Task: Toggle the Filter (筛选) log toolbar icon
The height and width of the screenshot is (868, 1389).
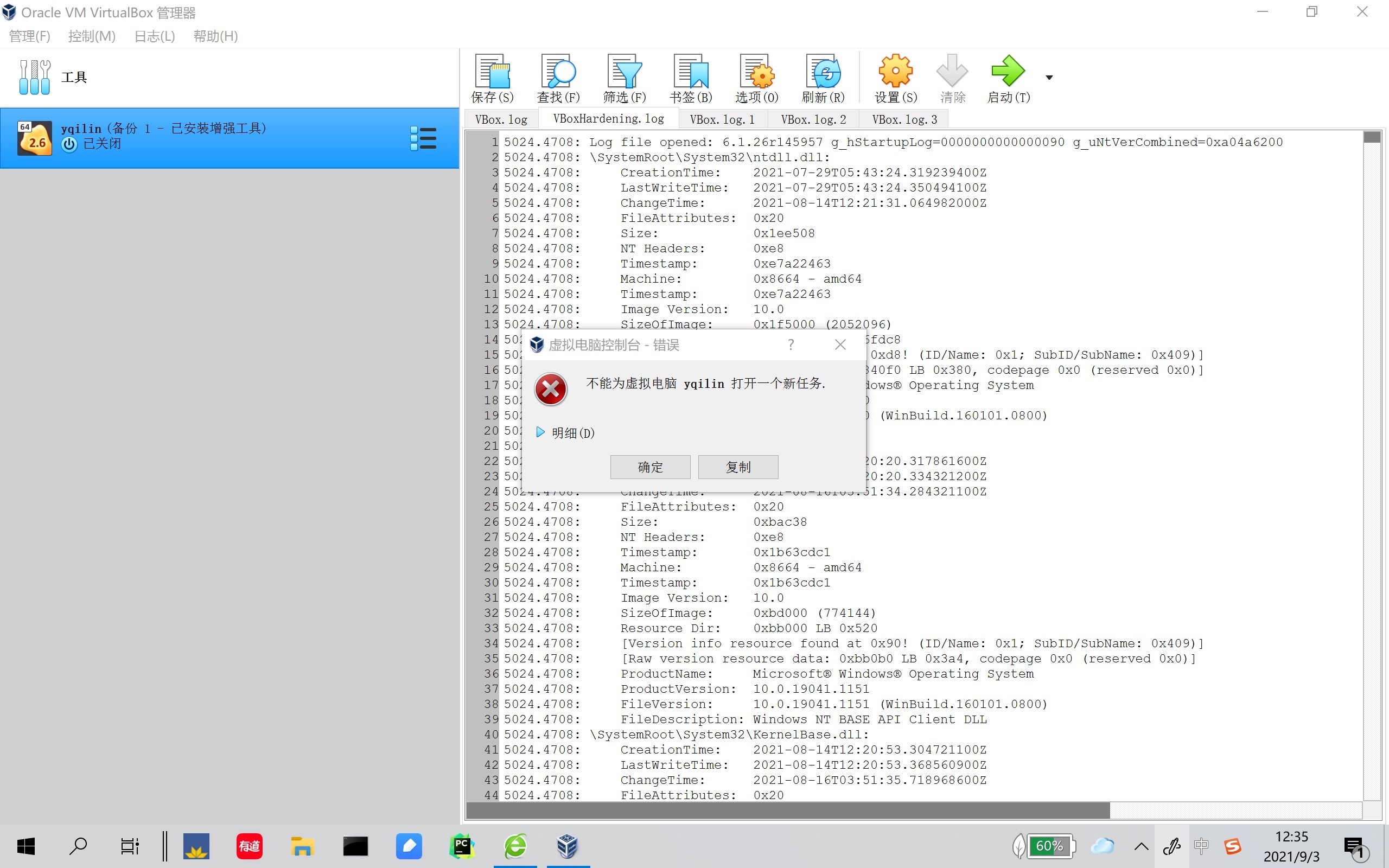Action: (624, 79)
